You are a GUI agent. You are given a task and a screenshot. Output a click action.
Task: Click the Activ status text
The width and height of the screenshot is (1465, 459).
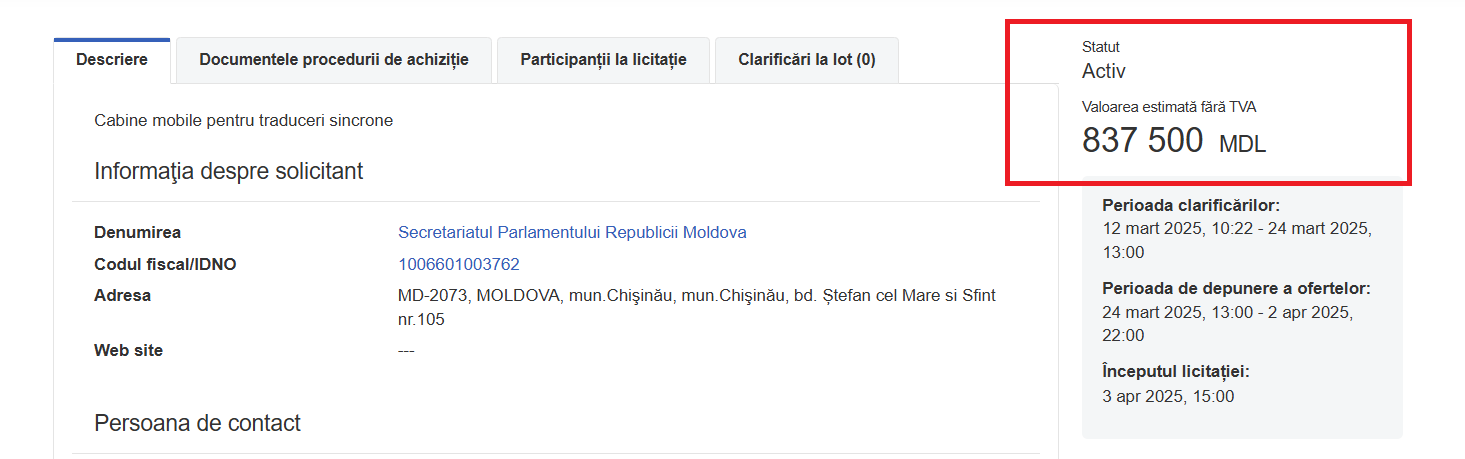click(1104, 71)
